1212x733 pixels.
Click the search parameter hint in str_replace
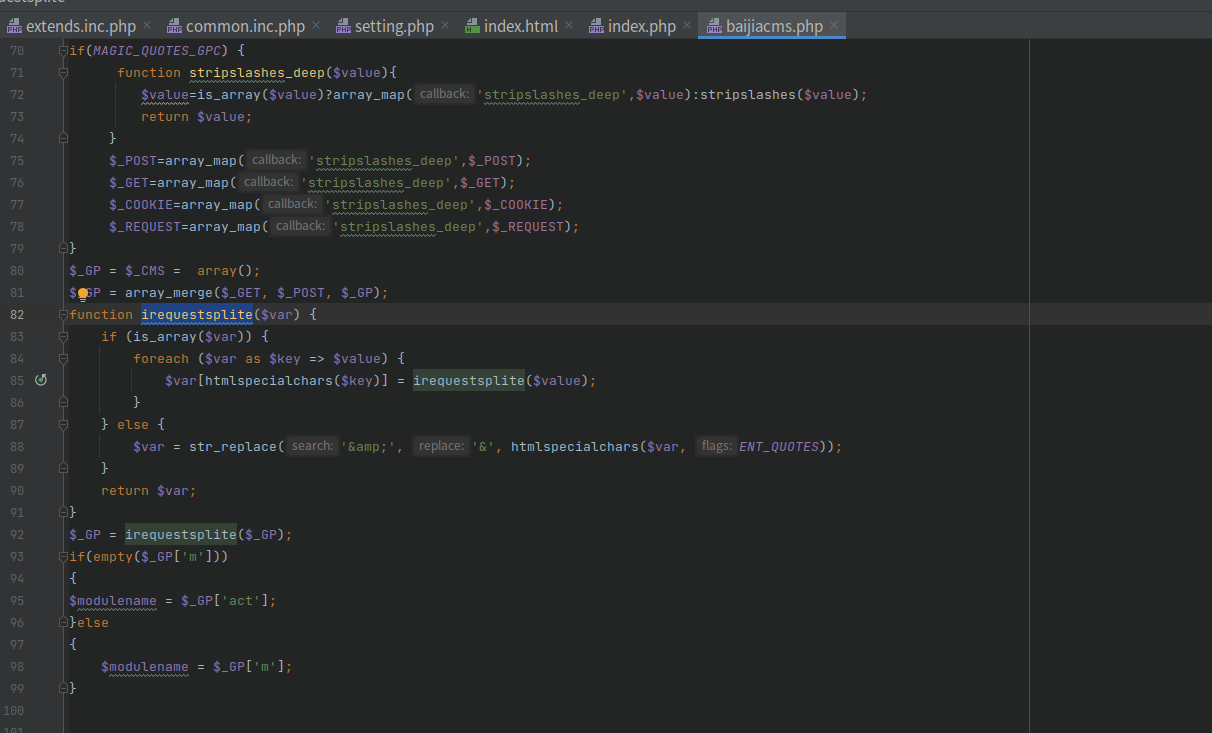point(312,446)
